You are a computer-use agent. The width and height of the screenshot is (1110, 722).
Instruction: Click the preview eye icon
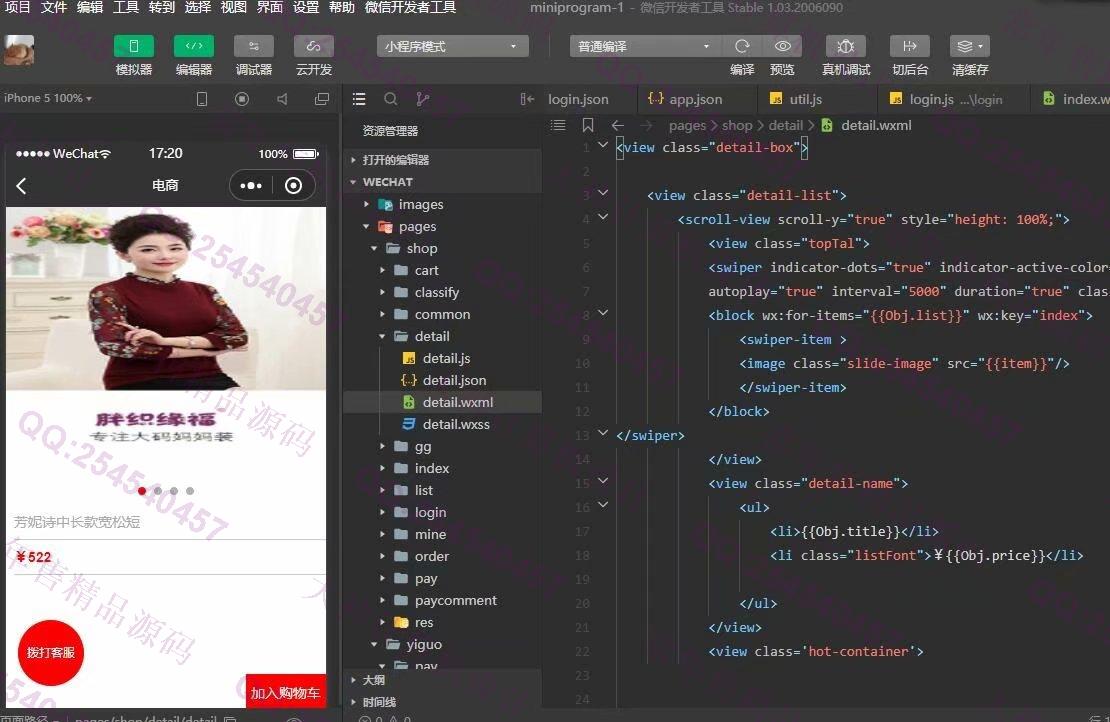(x=782, y=47)
